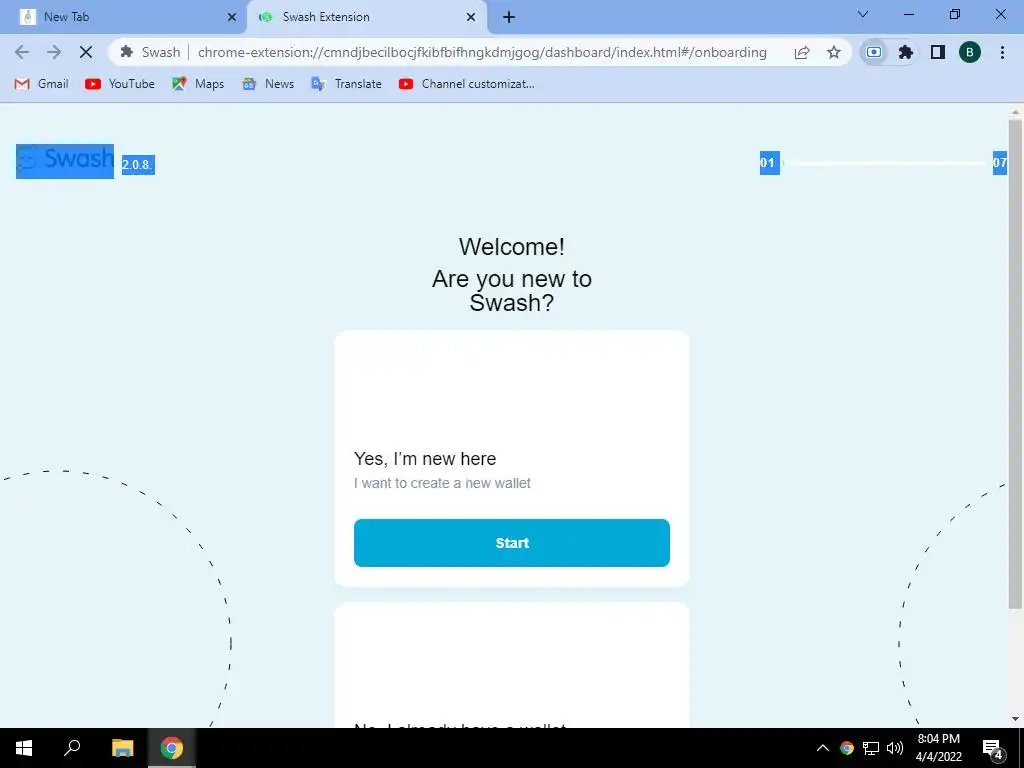Viewport: 1024px width, 768px height.
Task: Click the "Yes, I'm new here" text
Action: pyautogui.click(x=424, y=458)
